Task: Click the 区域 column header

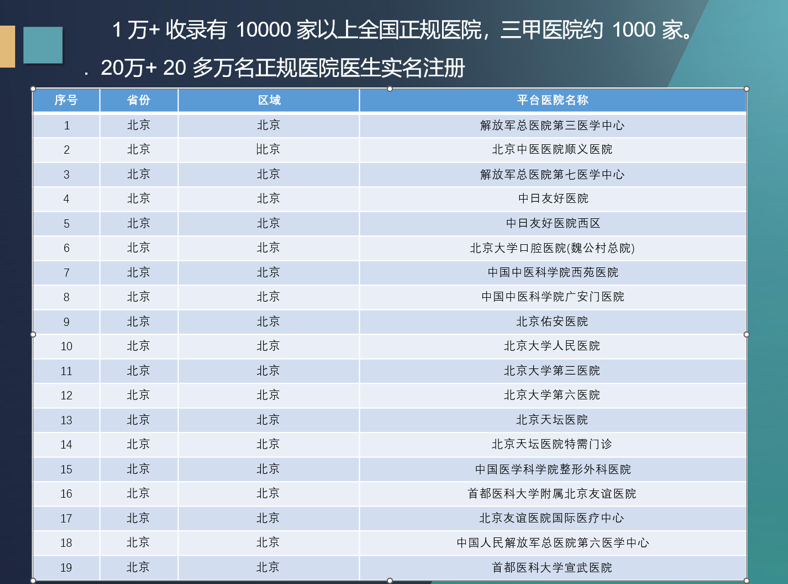Action: coord(268,100)
